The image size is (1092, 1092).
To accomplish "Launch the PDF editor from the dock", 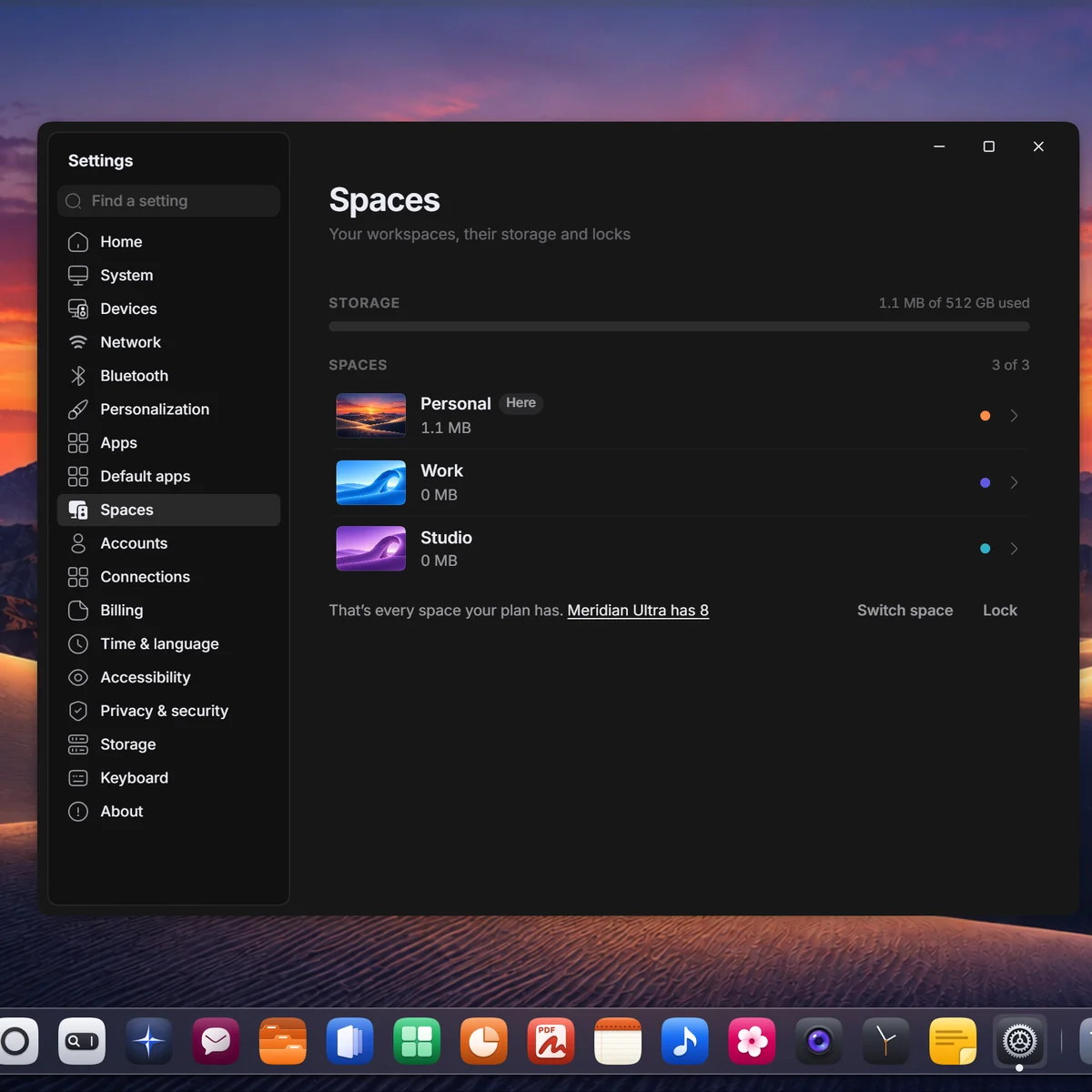I will pyautogui.click(x=551, y=1041).
